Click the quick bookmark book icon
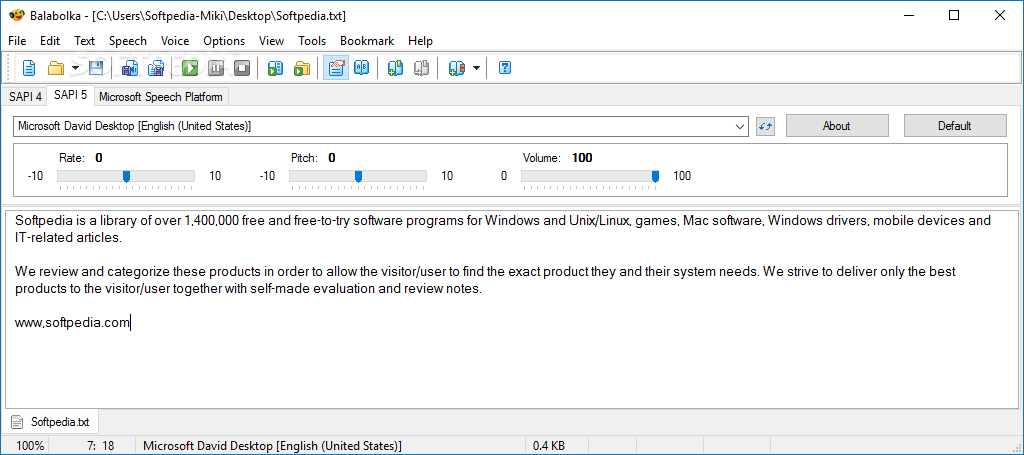The width and height of the screenshot is (1024, 455). pos(456,68)
